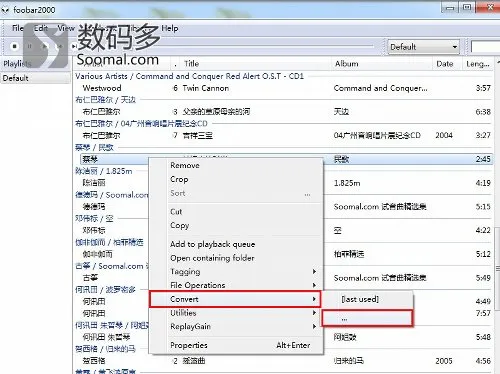Select the '...' entry in Convert submenu

click(x=367, y=318)
